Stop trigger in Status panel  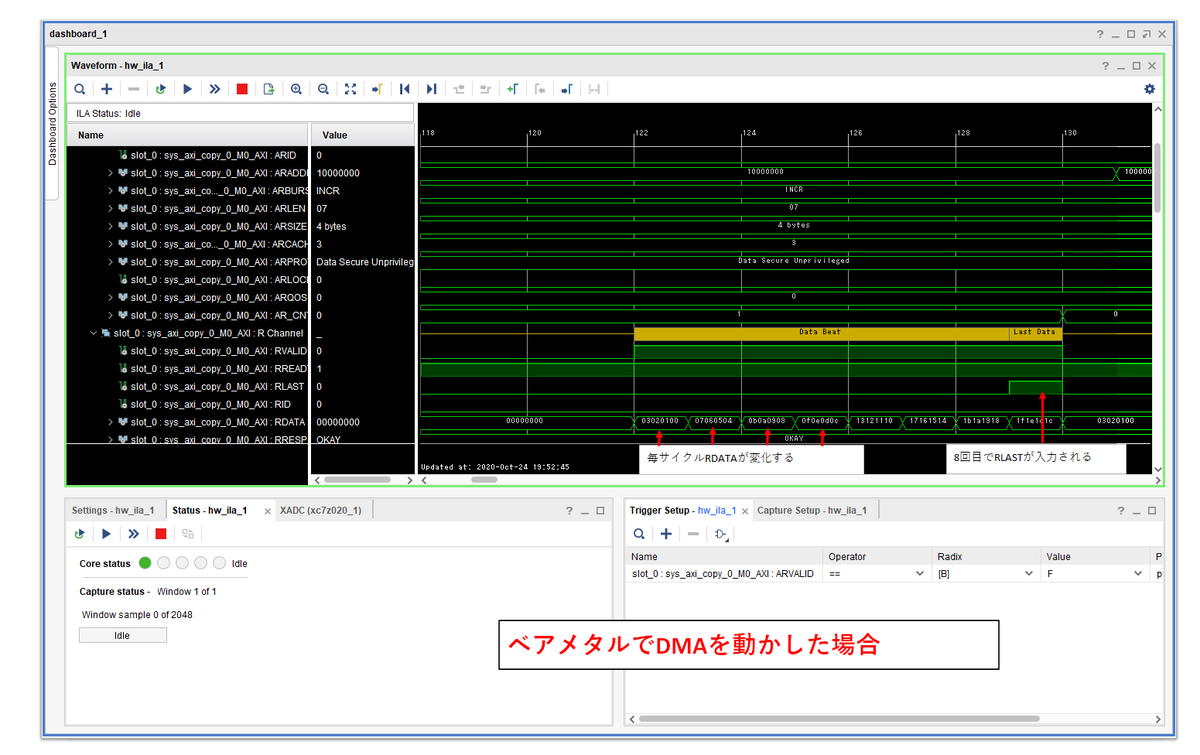coord(160,534)
